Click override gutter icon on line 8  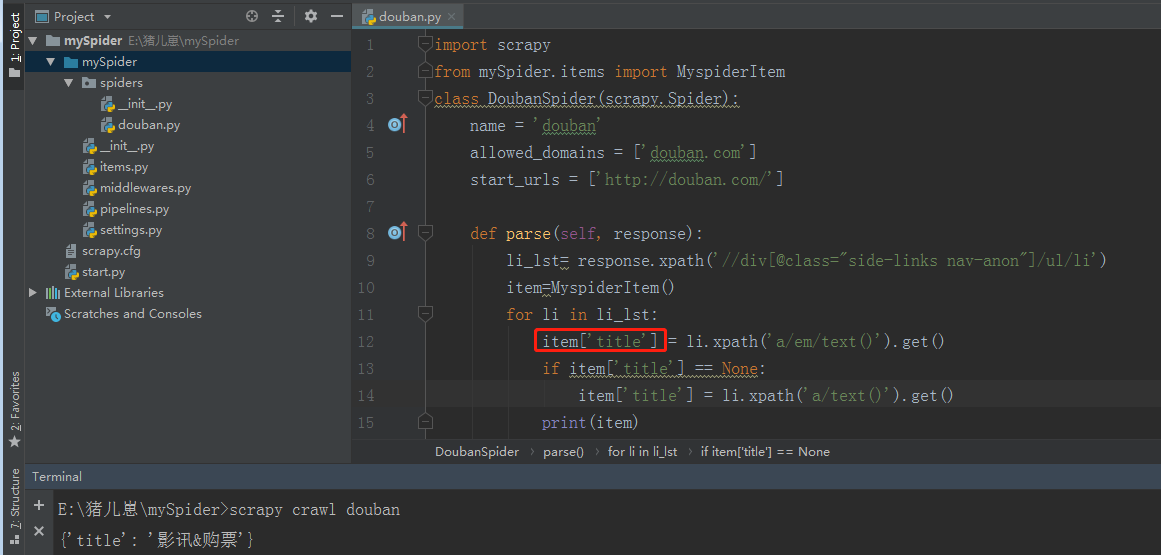398,233
